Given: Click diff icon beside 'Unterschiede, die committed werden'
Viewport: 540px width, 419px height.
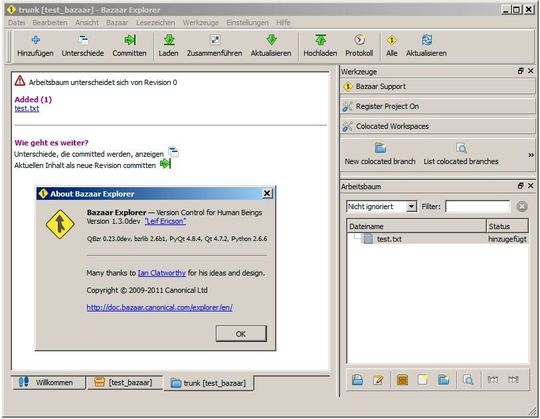Looking at the screenshot, I should pos(173,152).
